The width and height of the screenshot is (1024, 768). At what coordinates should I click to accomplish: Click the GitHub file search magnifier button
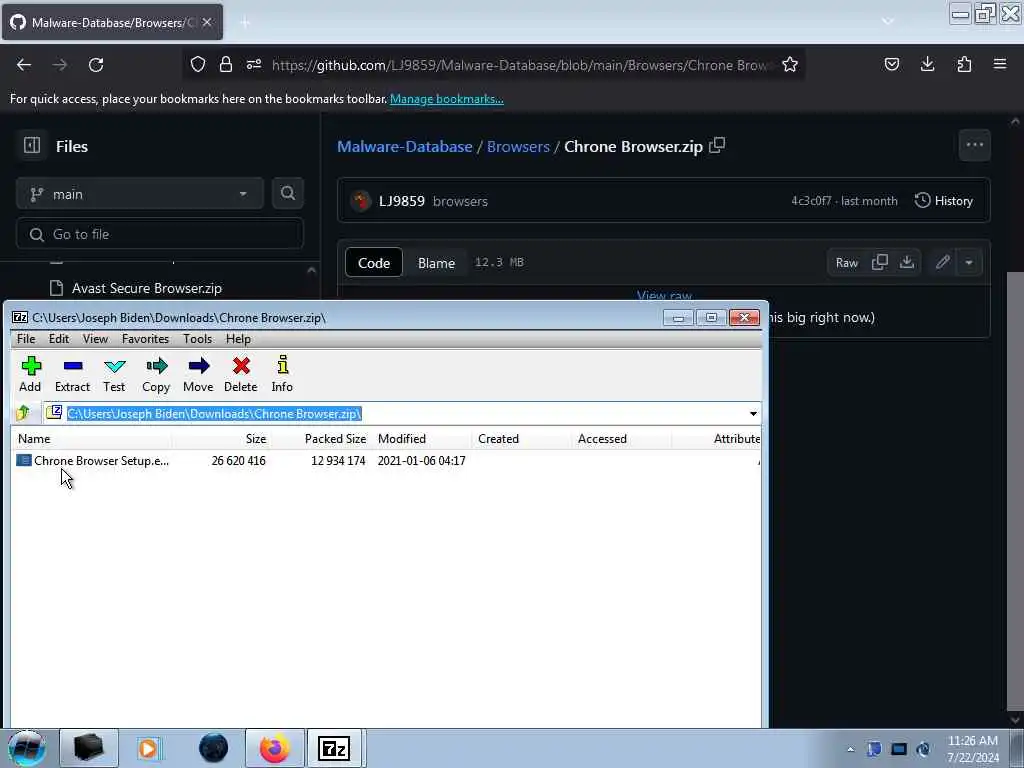[x=287, y=193]
